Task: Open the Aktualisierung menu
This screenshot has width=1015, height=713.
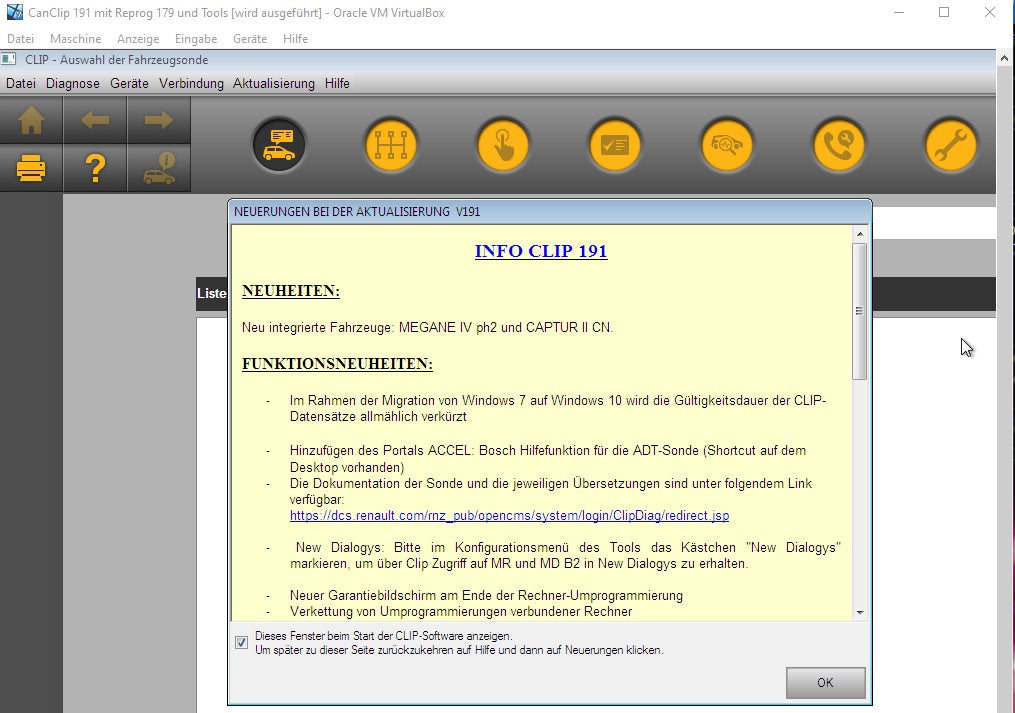Action: pos(273,84)
